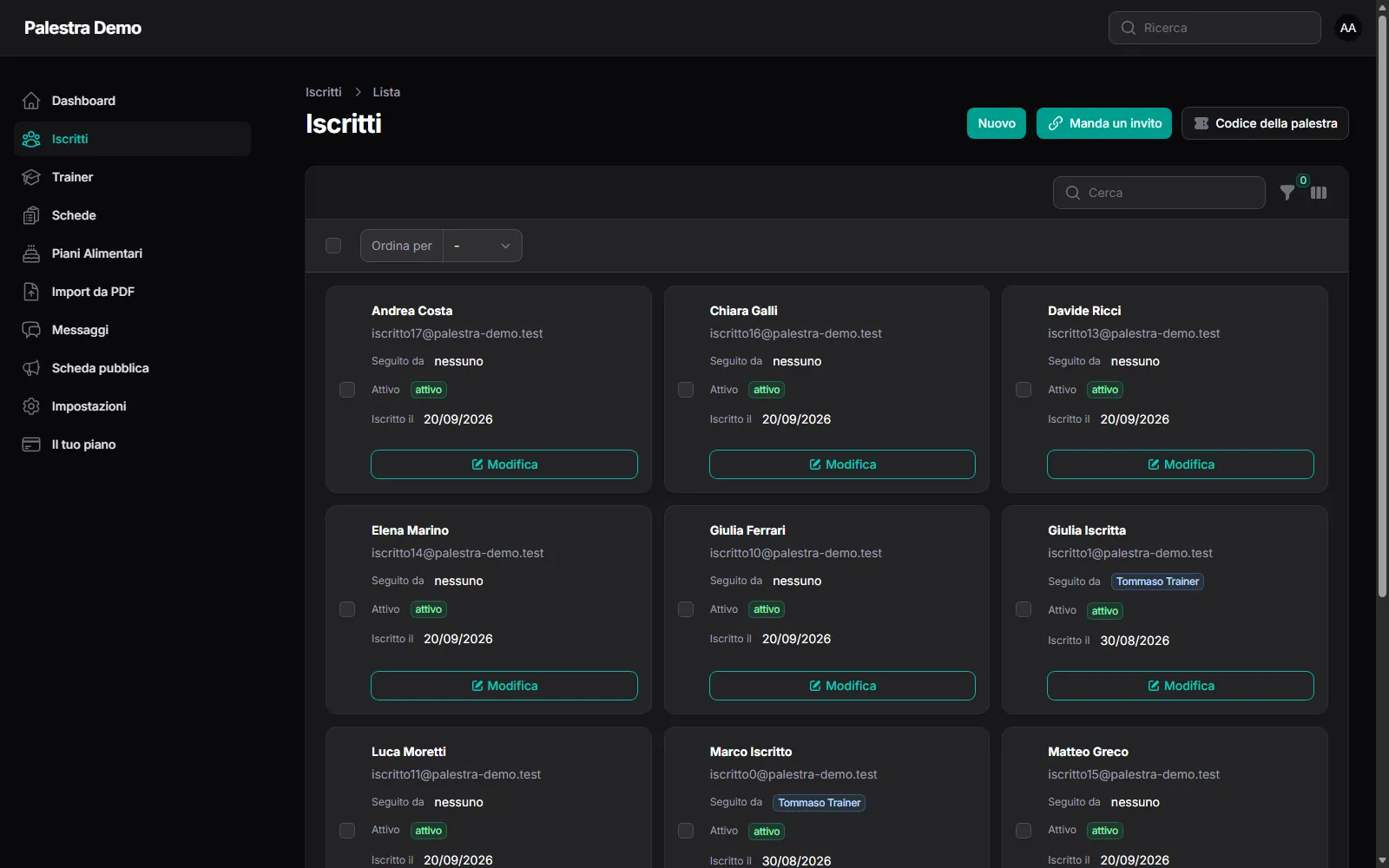1389x868 pixels.
Task: Go to Dashboard in the sidebar
Action: click(132, 101)
